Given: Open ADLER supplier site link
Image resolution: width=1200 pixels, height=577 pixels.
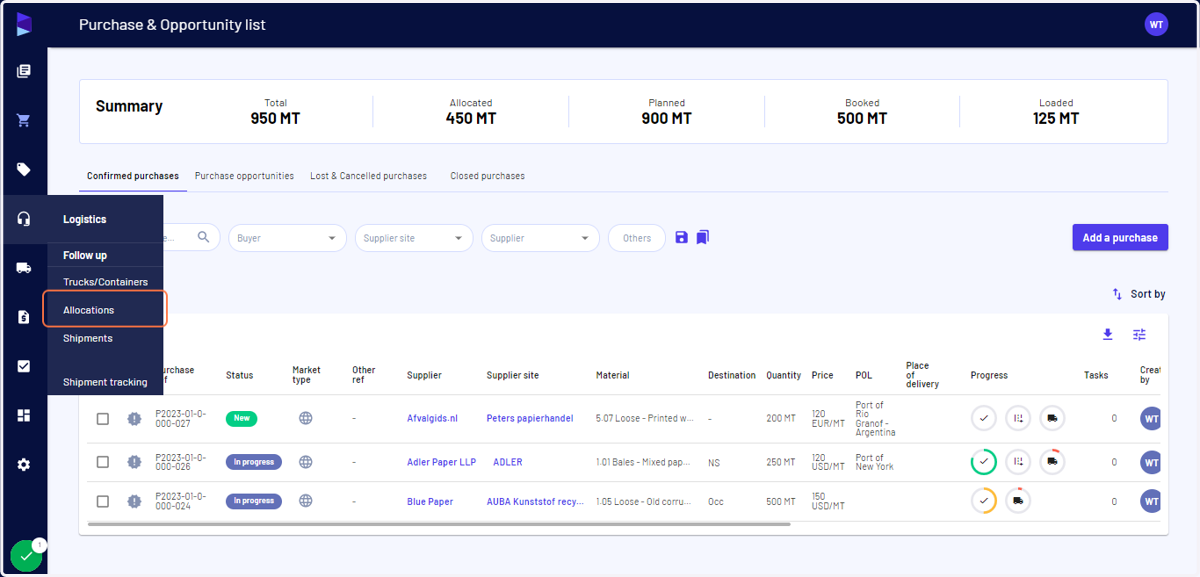Looking at the screenshot, I should tap(508, 462).
